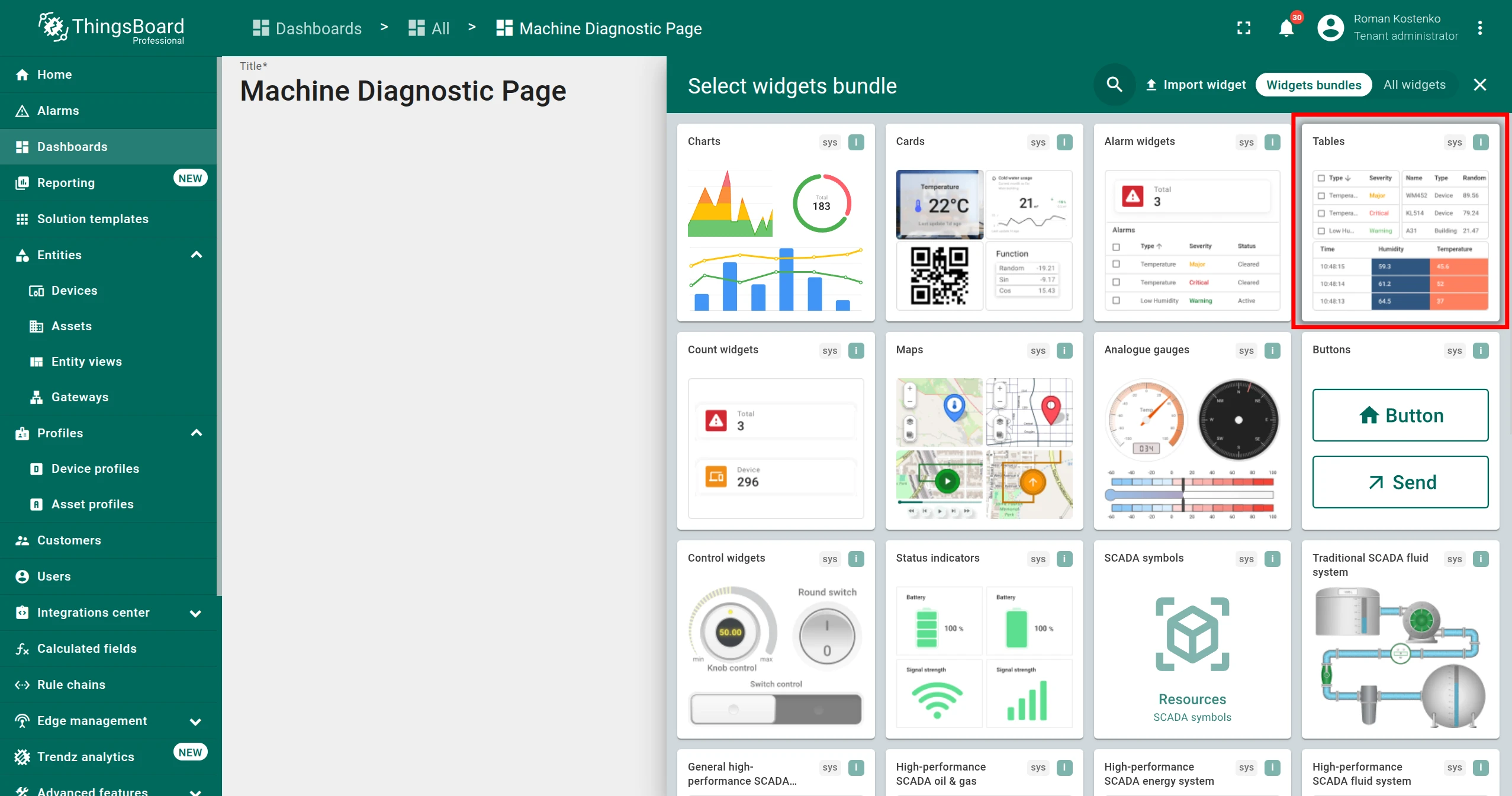The width and height of the screenshot is (1512, 796).
Task: Select the Status indicators bundle
Action: tap(984, 639)
